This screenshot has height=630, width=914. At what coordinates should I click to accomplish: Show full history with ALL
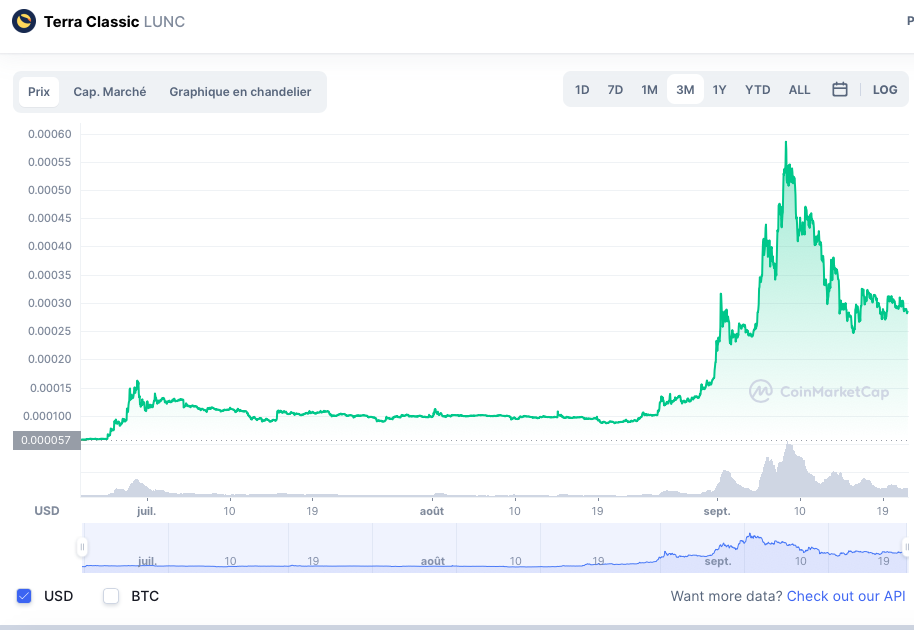pos(799,90)
